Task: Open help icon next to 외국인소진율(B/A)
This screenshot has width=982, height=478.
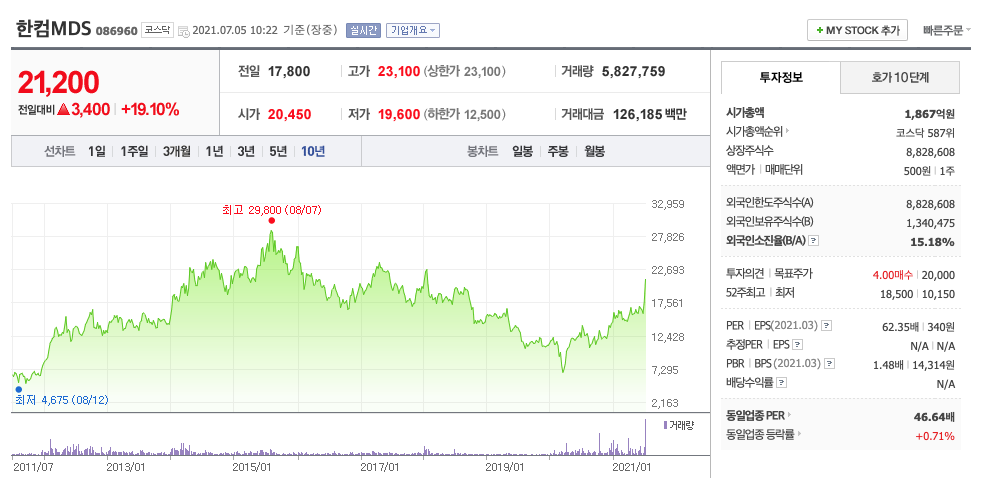Action: point(814,241)
